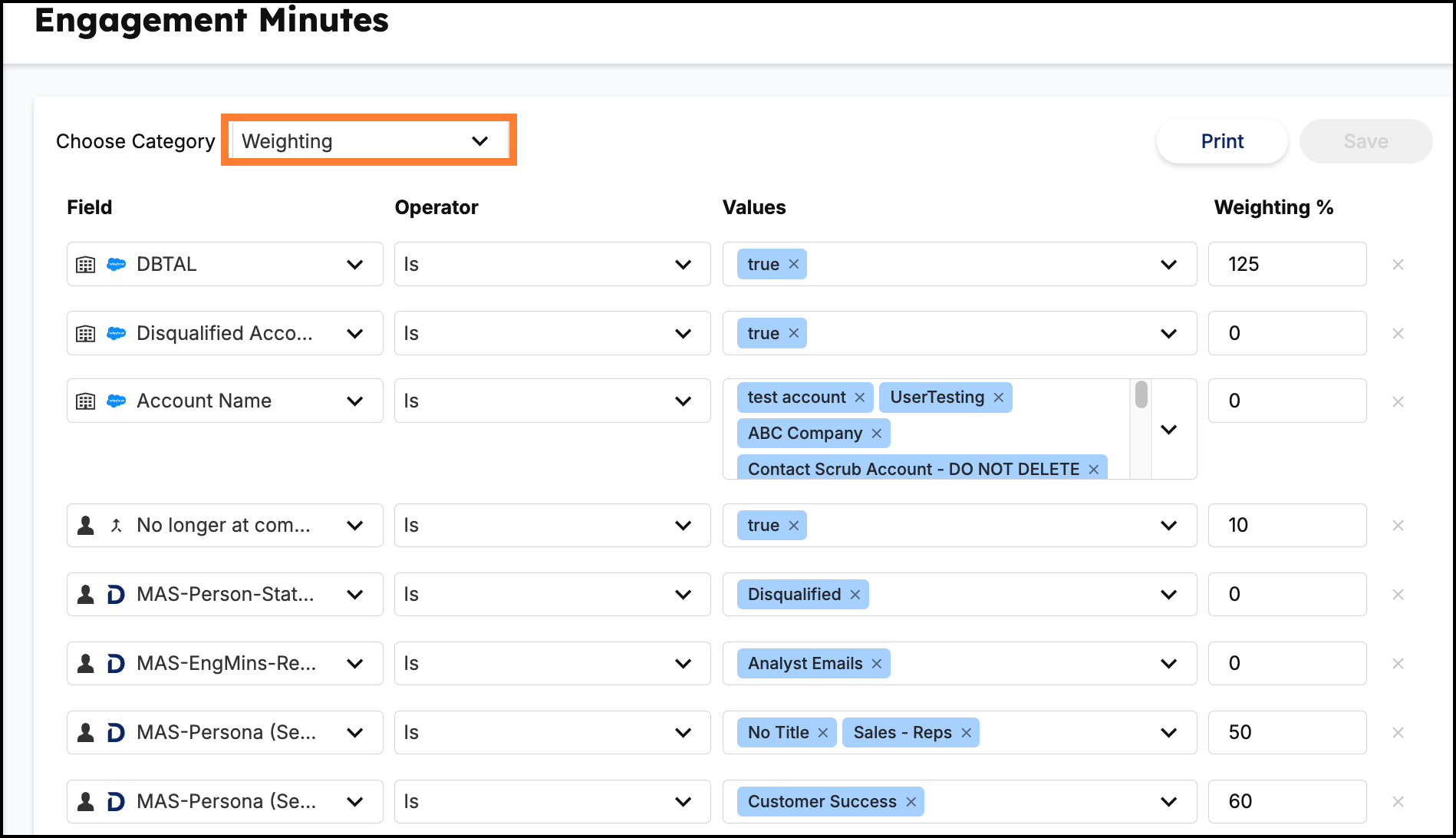This screenshot has width=1456, height=838.
Task: Open Operator dropdown in Account Name row
Action: click(x=552, y=401)
